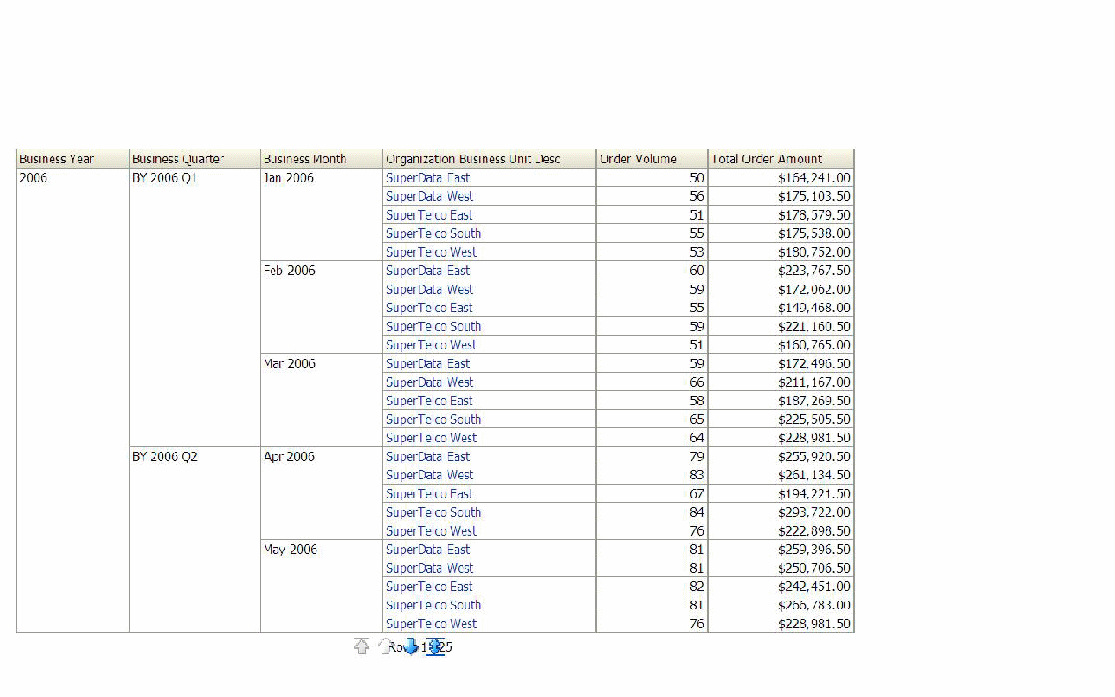
Task: Open SuperTelco East link for Feb 2006
Action: pyautogui.click(x=429, y=307)
